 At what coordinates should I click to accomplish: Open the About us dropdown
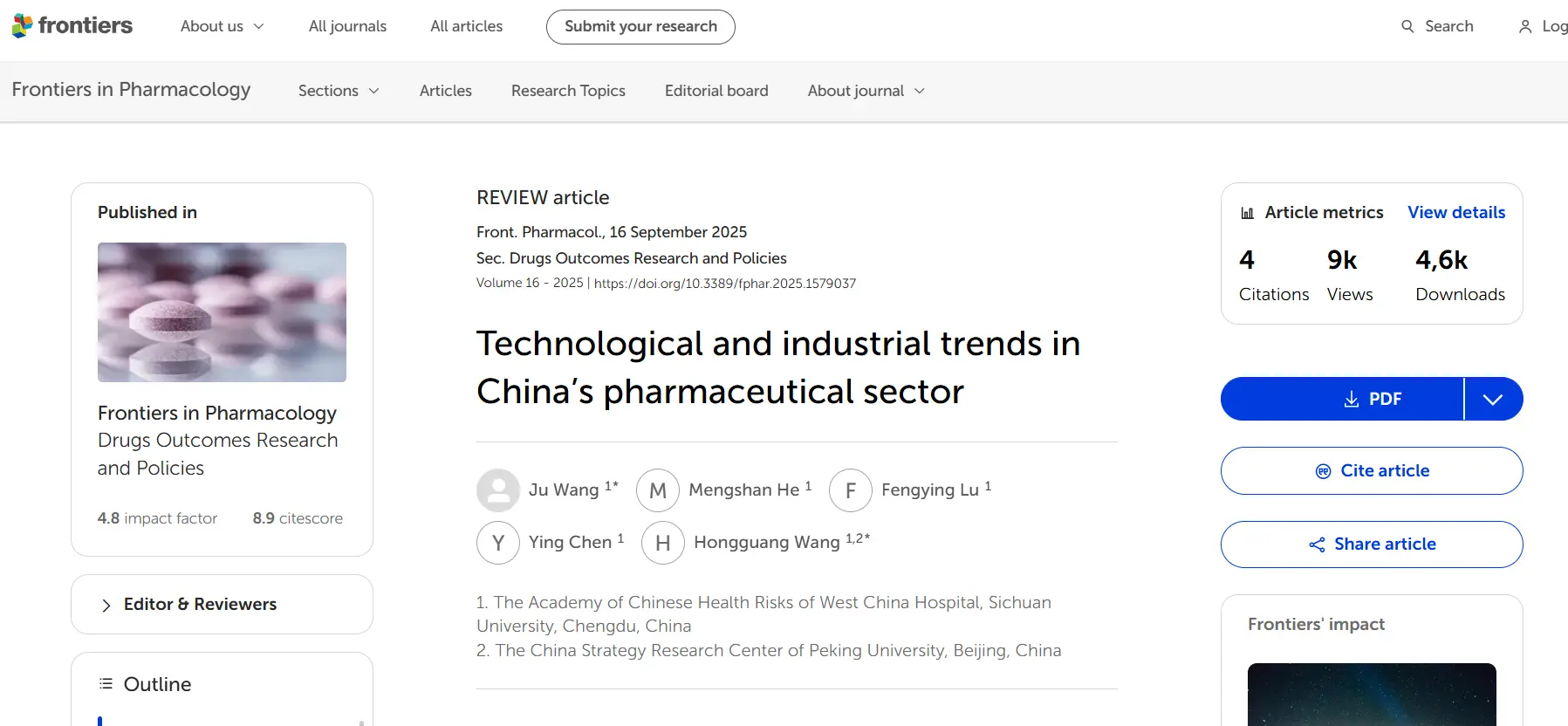[223, 26]
